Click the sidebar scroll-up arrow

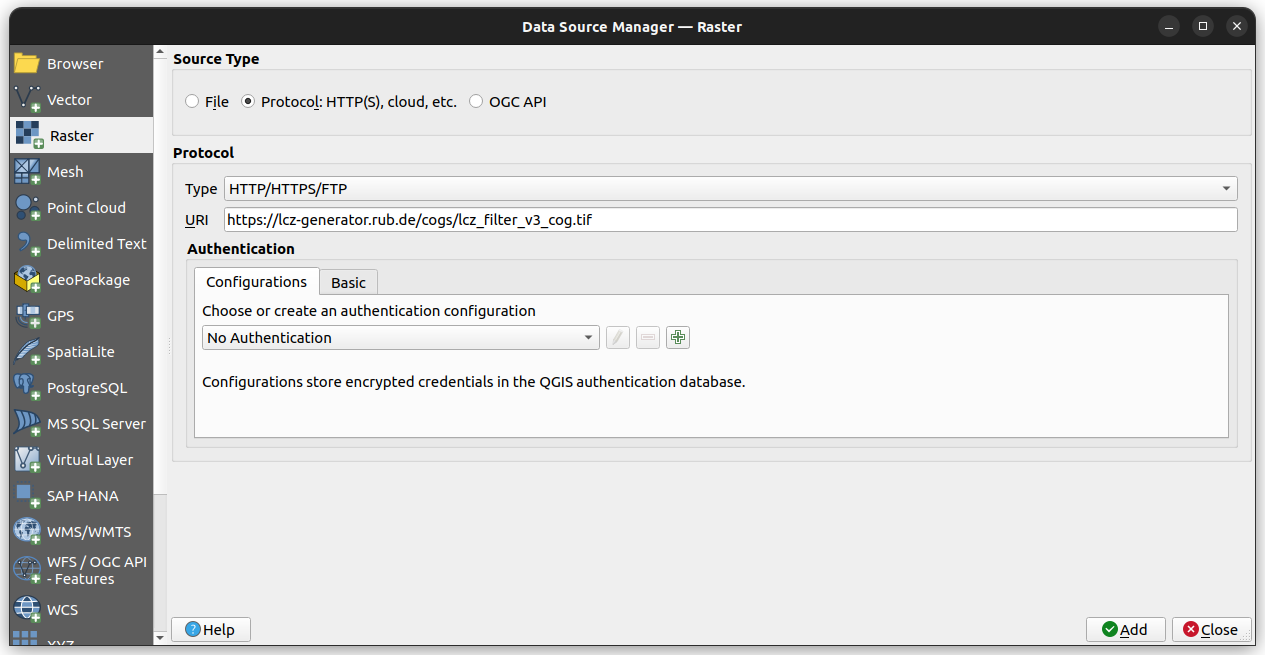(160, 52)
